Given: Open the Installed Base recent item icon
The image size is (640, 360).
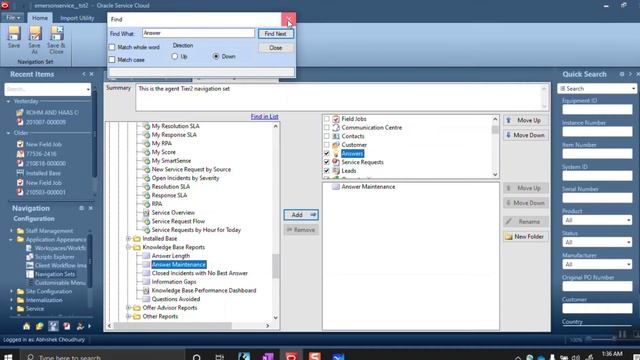Looking at the screenshot, I should point(20,173).
